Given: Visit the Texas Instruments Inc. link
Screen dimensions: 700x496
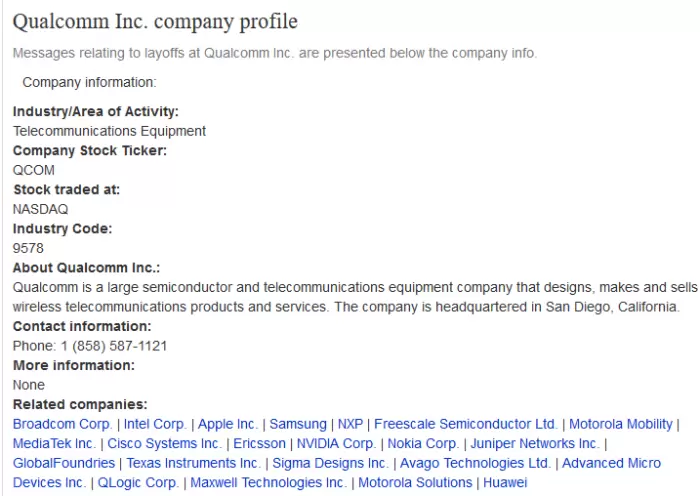Looking at the screenshot, I should [x=193, y=463].
